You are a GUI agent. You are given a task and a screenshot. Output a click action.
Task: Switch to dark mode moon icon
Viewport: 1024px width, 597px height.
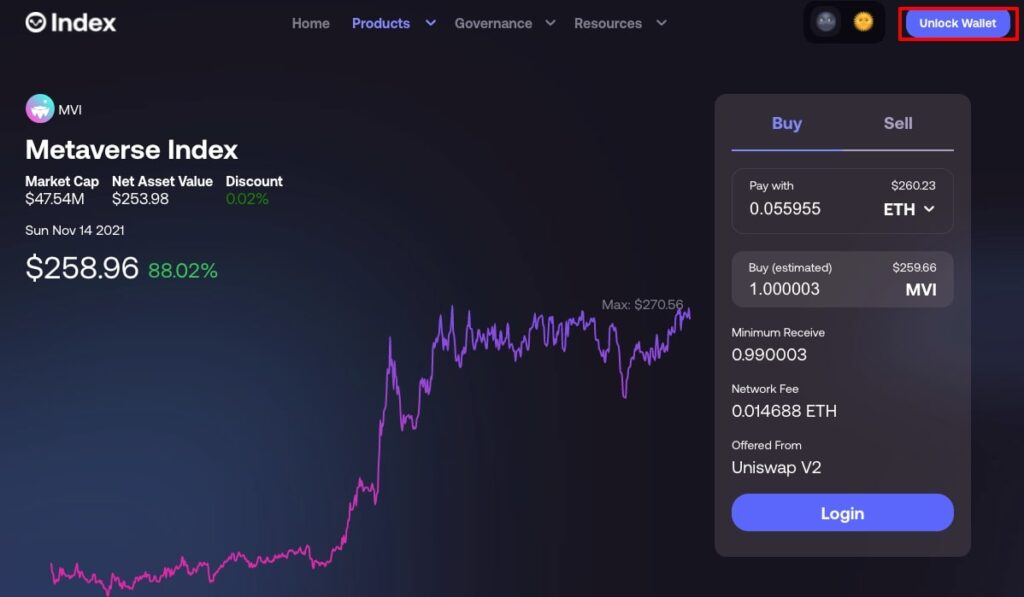826,22
